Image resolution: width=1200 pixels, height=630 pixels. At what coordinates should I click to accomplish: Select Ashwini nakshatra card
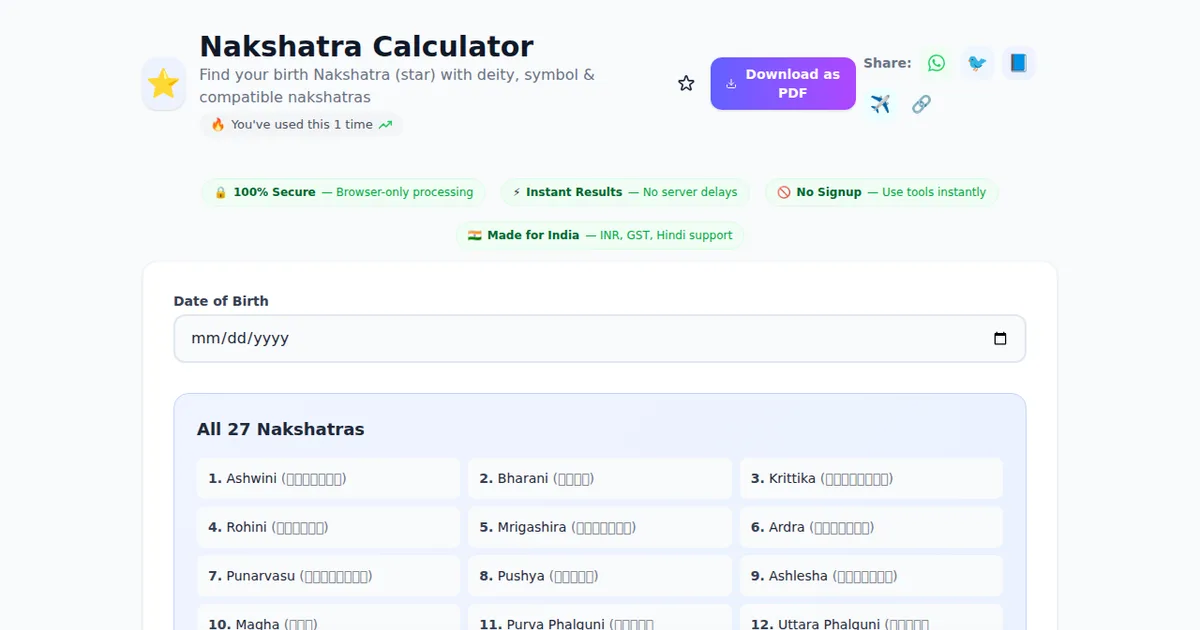tap(328, 479)
